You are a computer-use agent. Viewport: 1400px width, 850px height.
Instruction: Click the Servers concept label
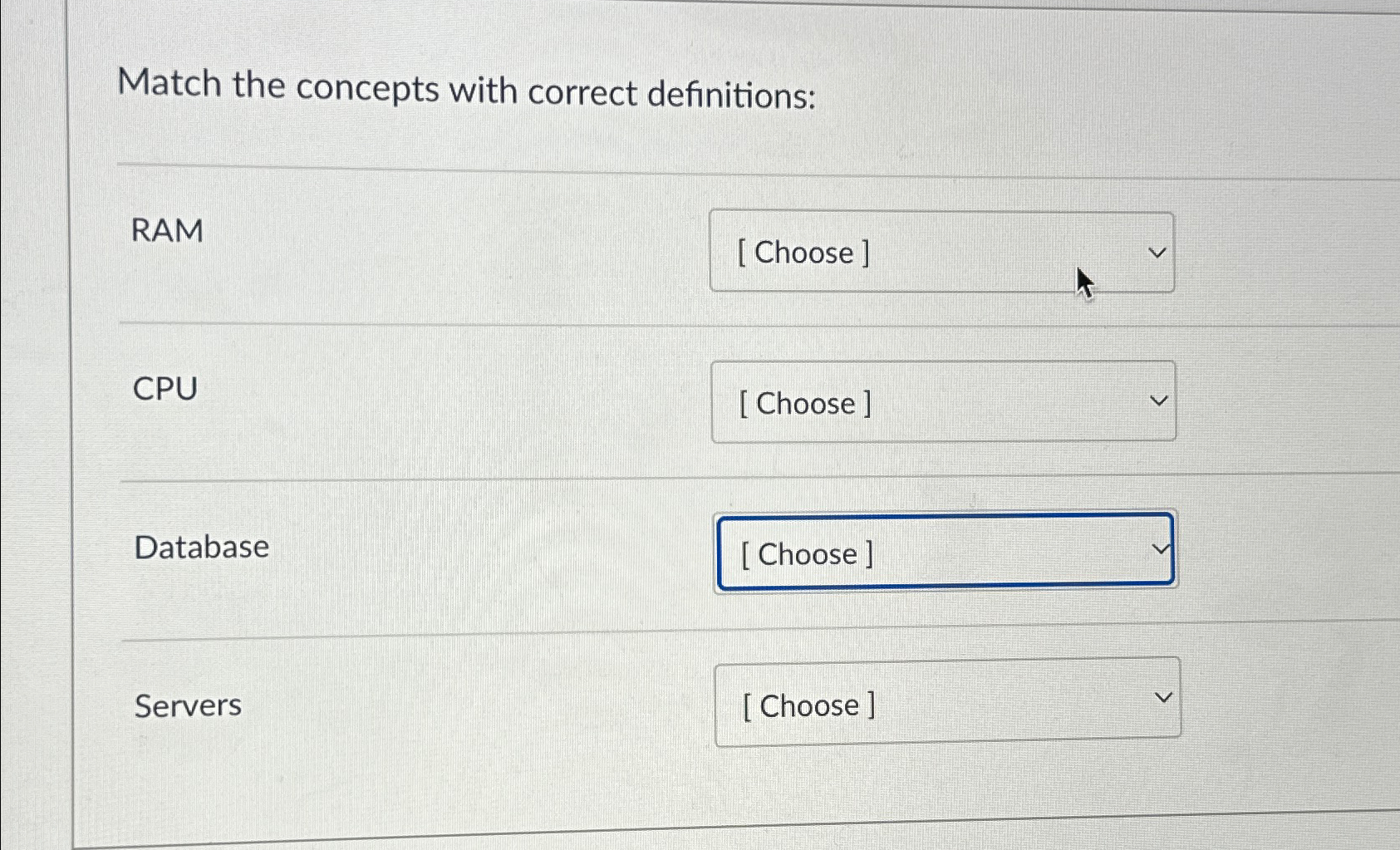click(187, 706)
